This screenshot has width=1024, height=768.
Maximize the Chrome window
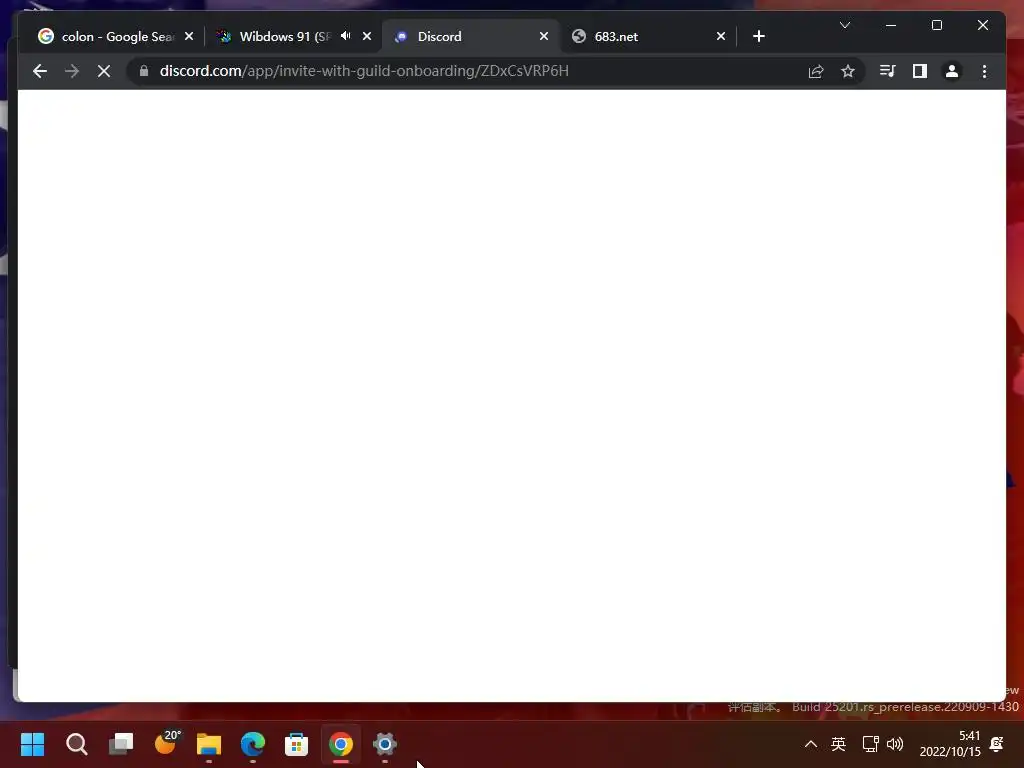pos(936,25)
